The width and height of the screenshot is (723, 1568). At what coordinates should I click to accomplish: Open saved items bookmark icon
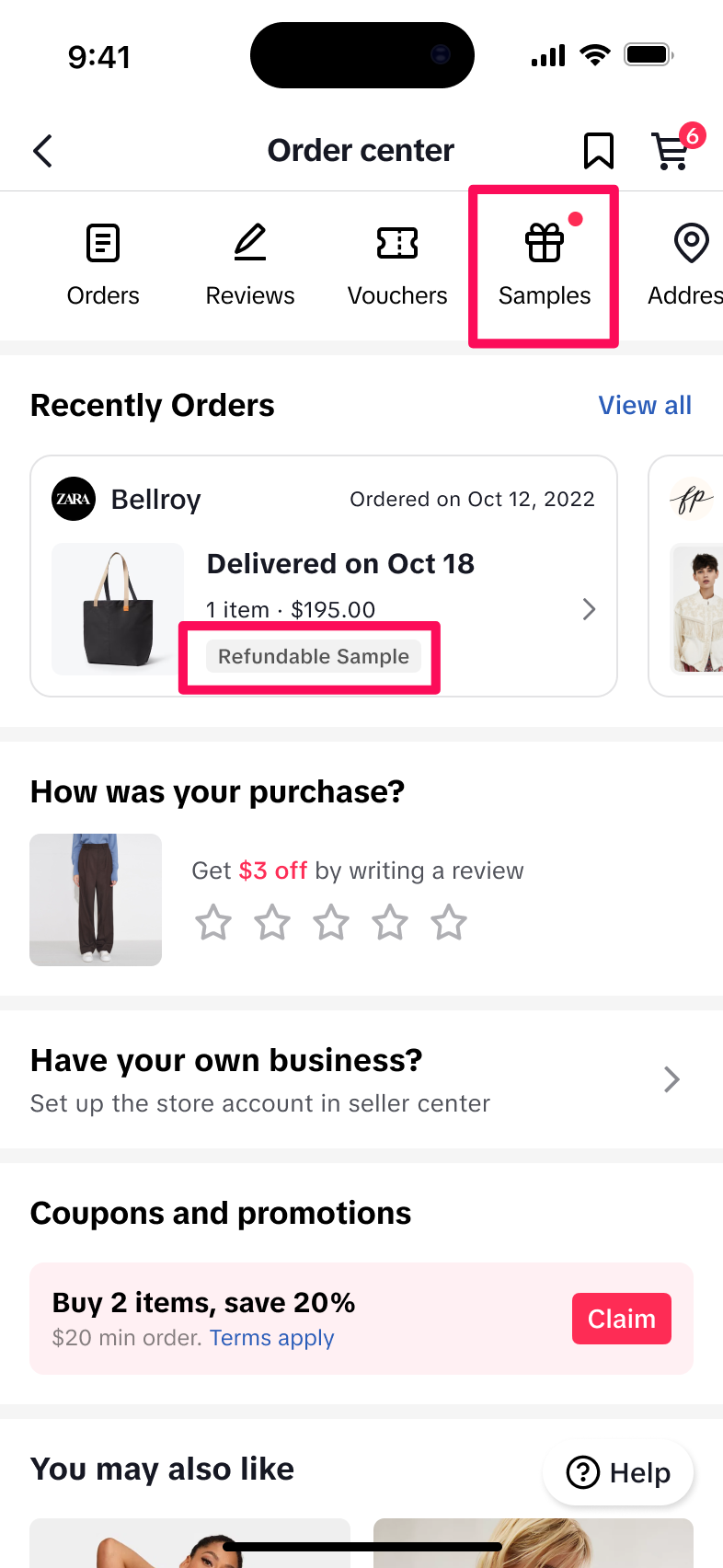click(x=599, y=151)
